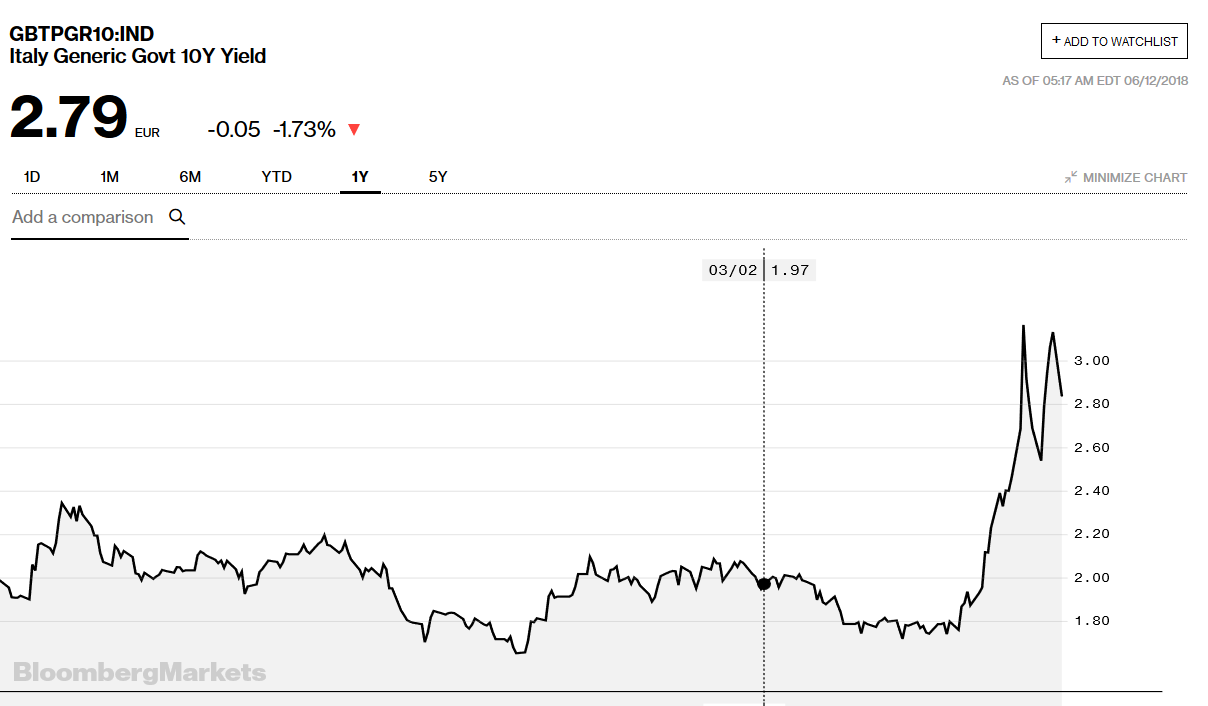Focus the Add a comparison field

point(83,217)
